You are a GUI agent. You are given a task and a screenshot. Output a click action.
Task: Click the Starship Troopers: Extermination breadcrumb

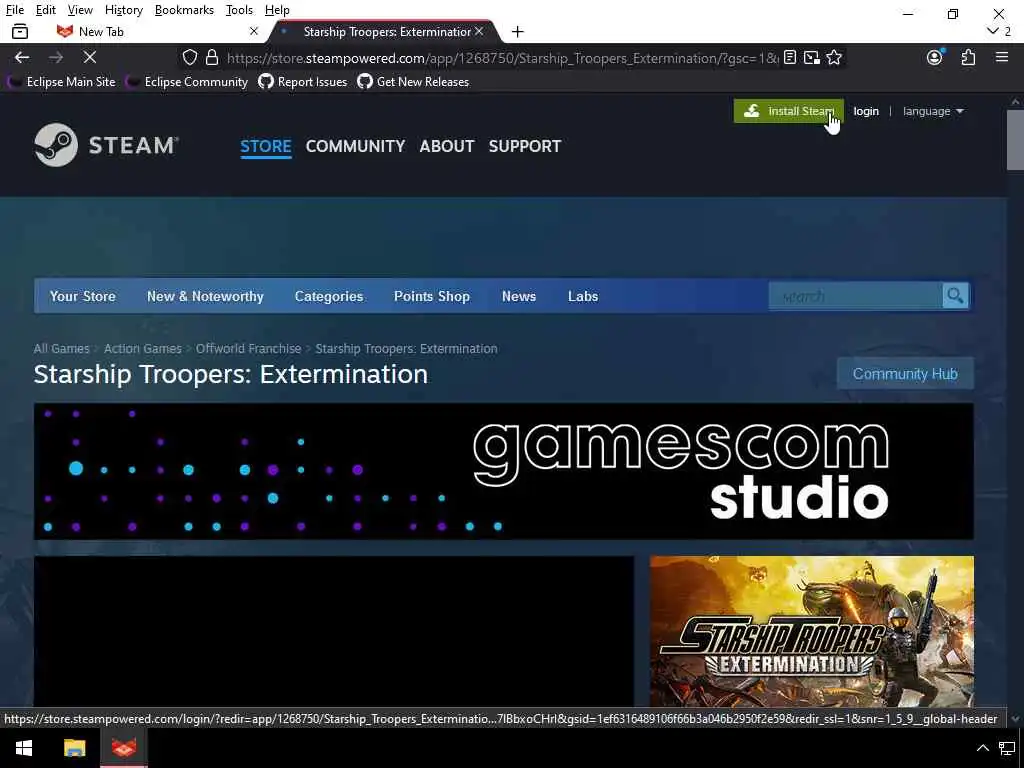406,348
